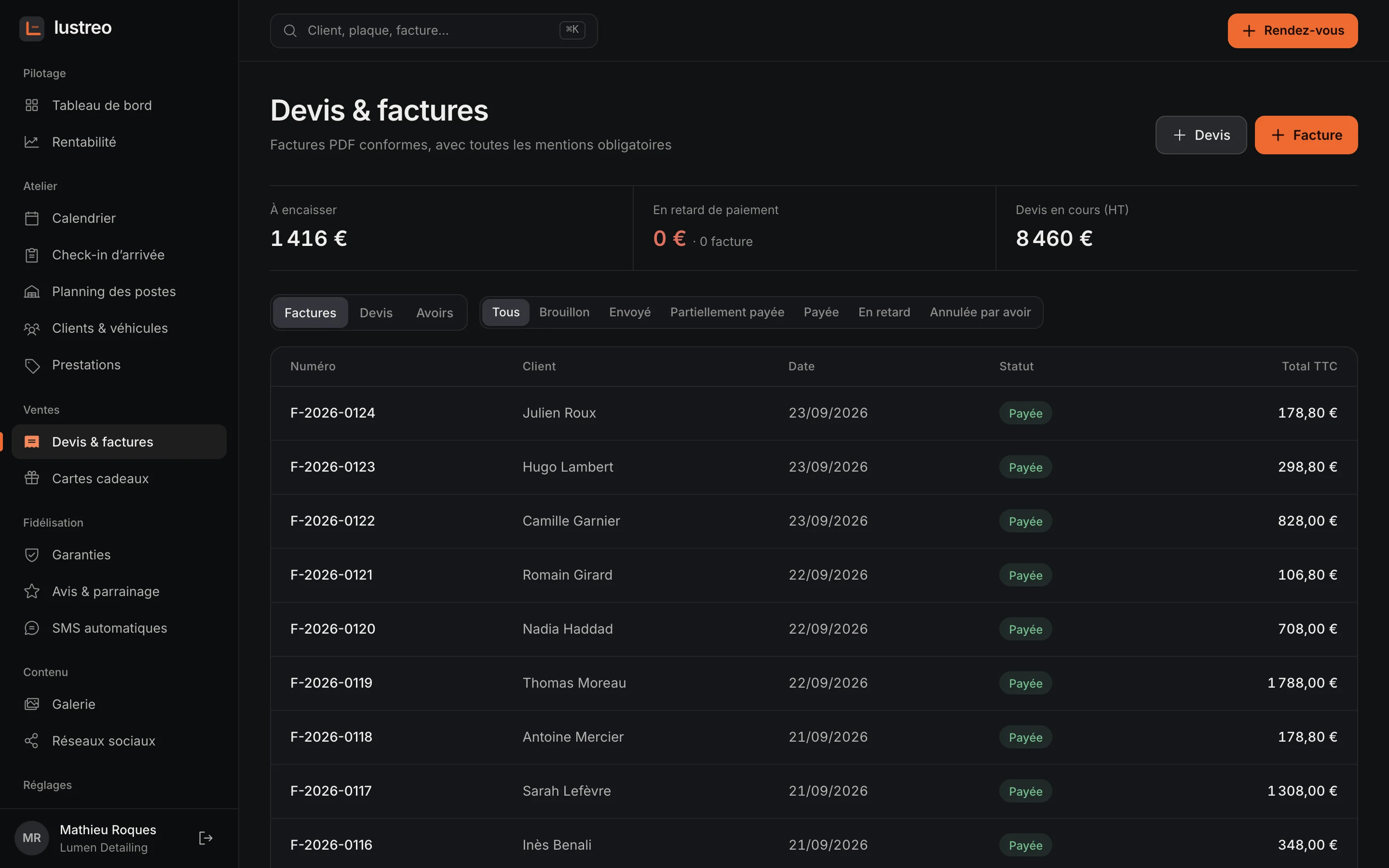1389x868 pixels.
Task: Click the Galerie image icon
Action: [31, 704]
